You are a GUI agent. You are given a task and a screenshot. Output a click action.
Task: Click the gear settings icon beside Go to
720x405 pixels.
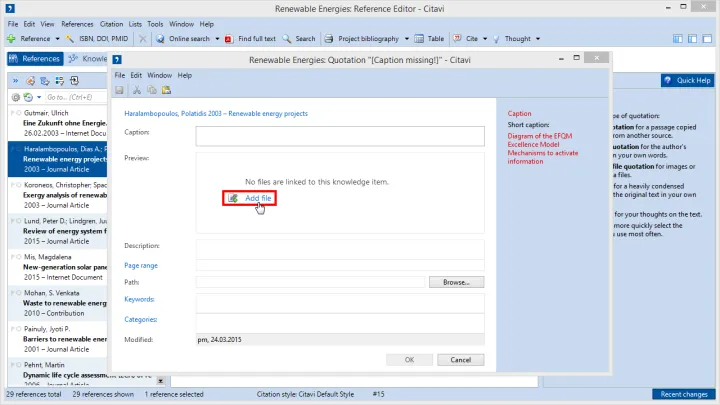point(16,97)
